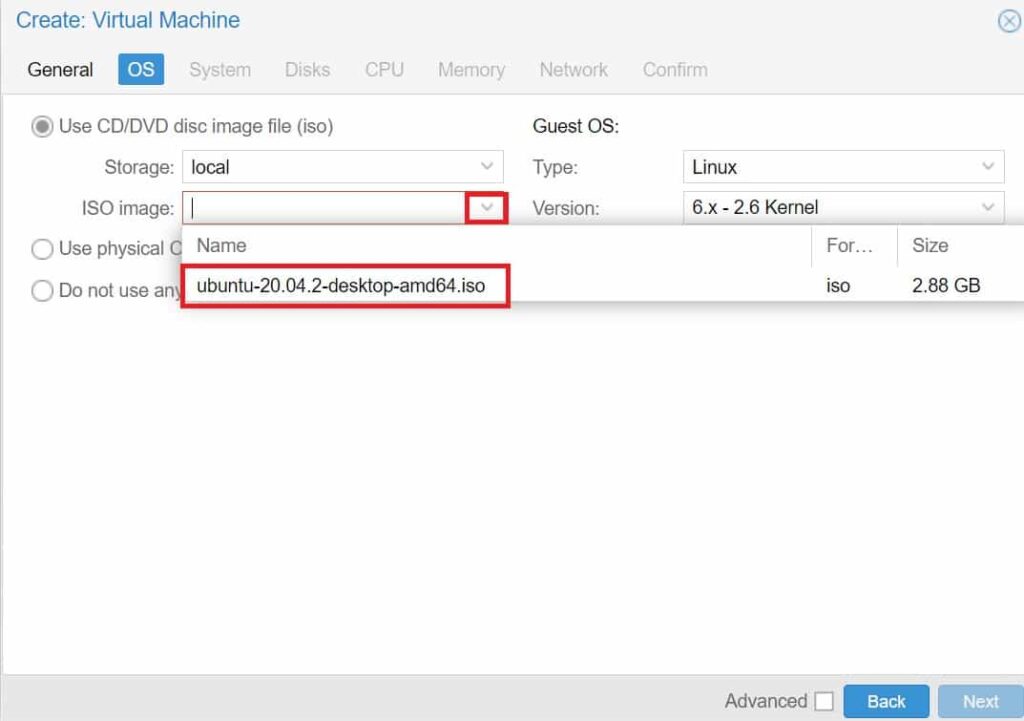Go to the CPU tab

click(383, 69)
